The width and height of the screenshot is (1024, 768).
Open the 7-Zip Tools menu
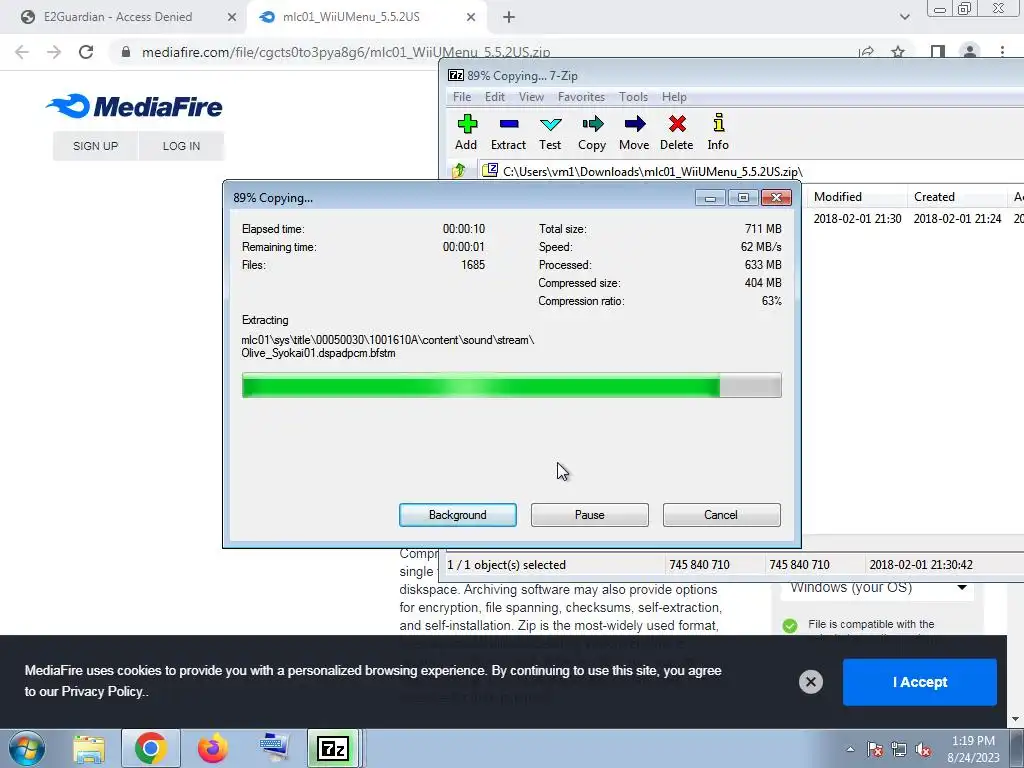tap(633, 97)
